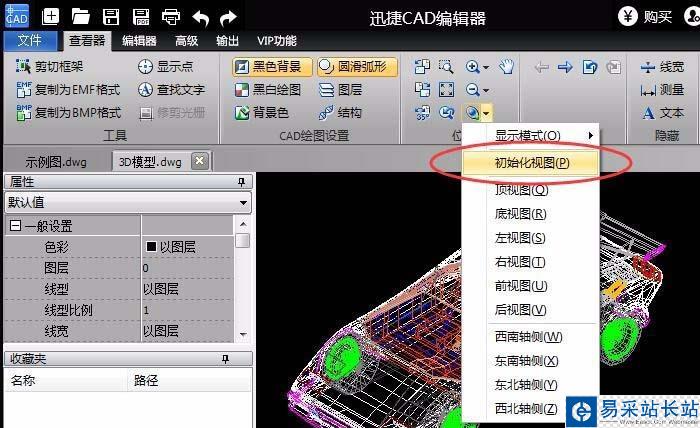The image size is (700, 428).
Task: Open 查找文字 find text tool
Action: 171,90
